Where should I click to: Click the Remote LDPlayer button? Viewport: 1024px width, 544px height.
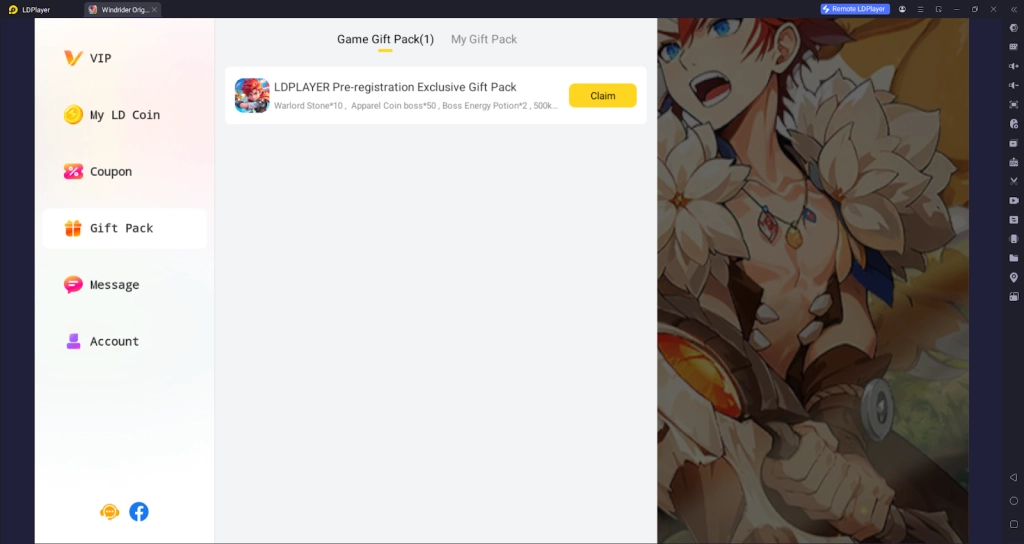pyautogui.click(x=855, y=9)
